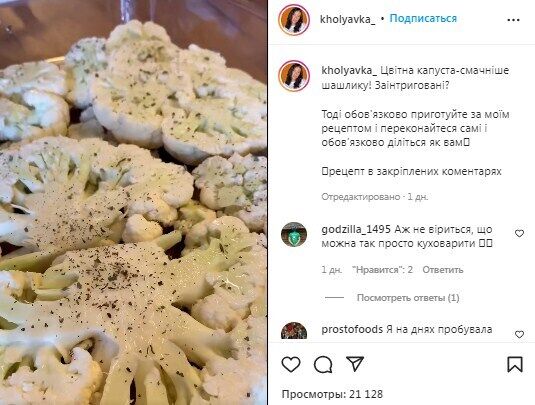The height and width of the screenshot is (405, 535).
Task: Like the prostofoods comment
Action: point(519,334)
